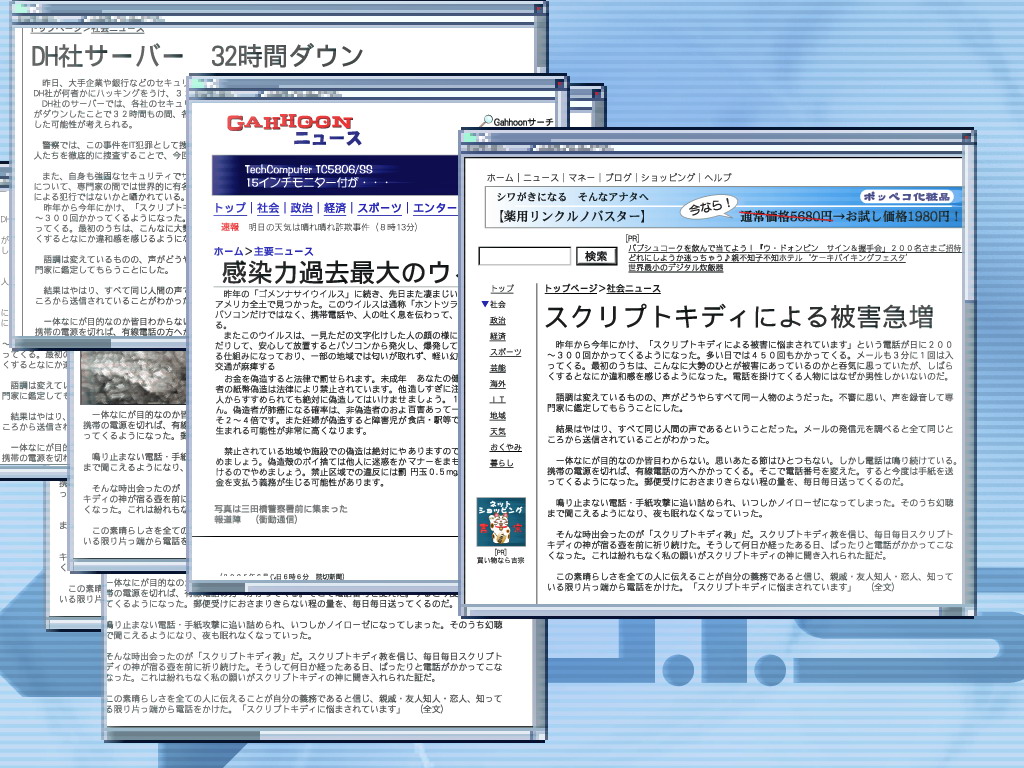
Task: Close the DH社サーバー article window
Action: [x=538, y=9]
